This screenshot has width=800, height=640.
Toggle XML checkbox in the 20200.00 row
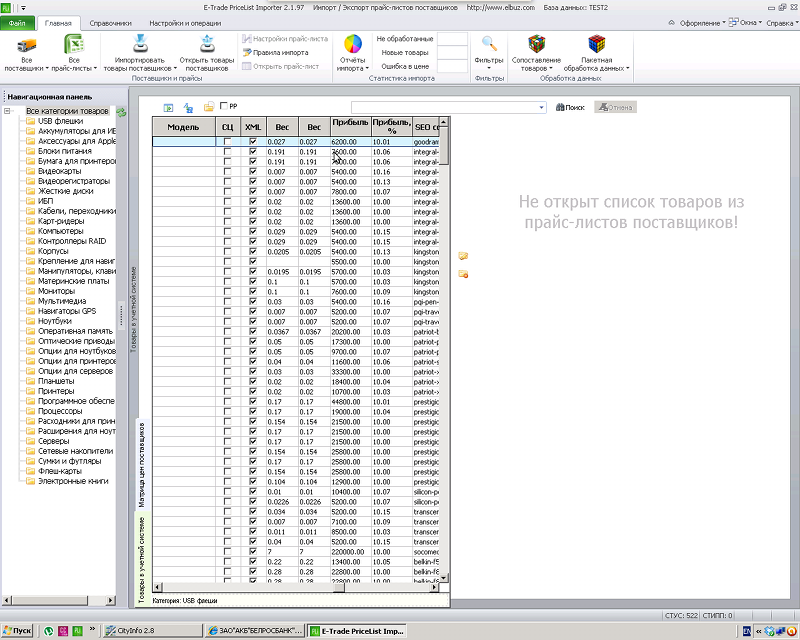click(253, 331)
